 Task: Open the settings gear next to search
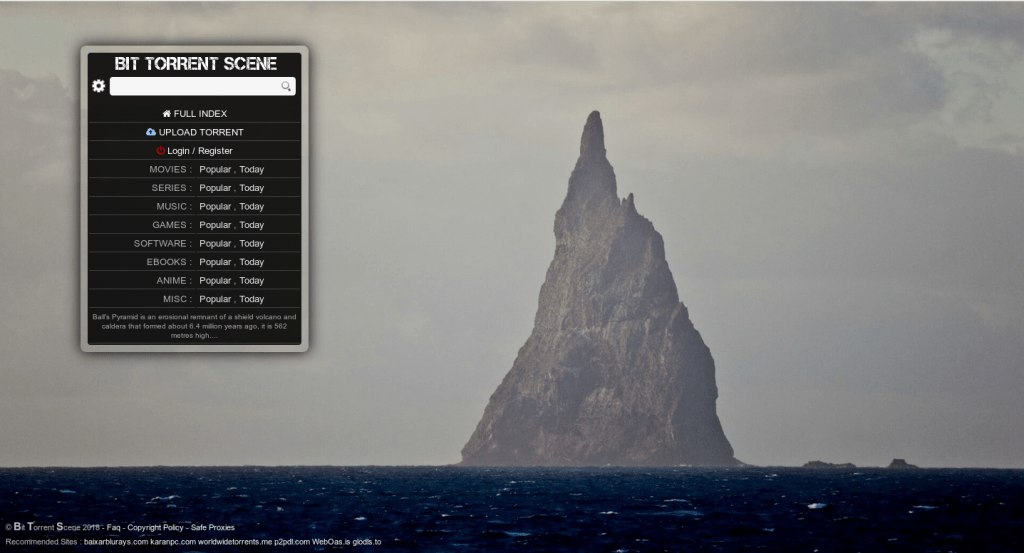tap(98, 86)
